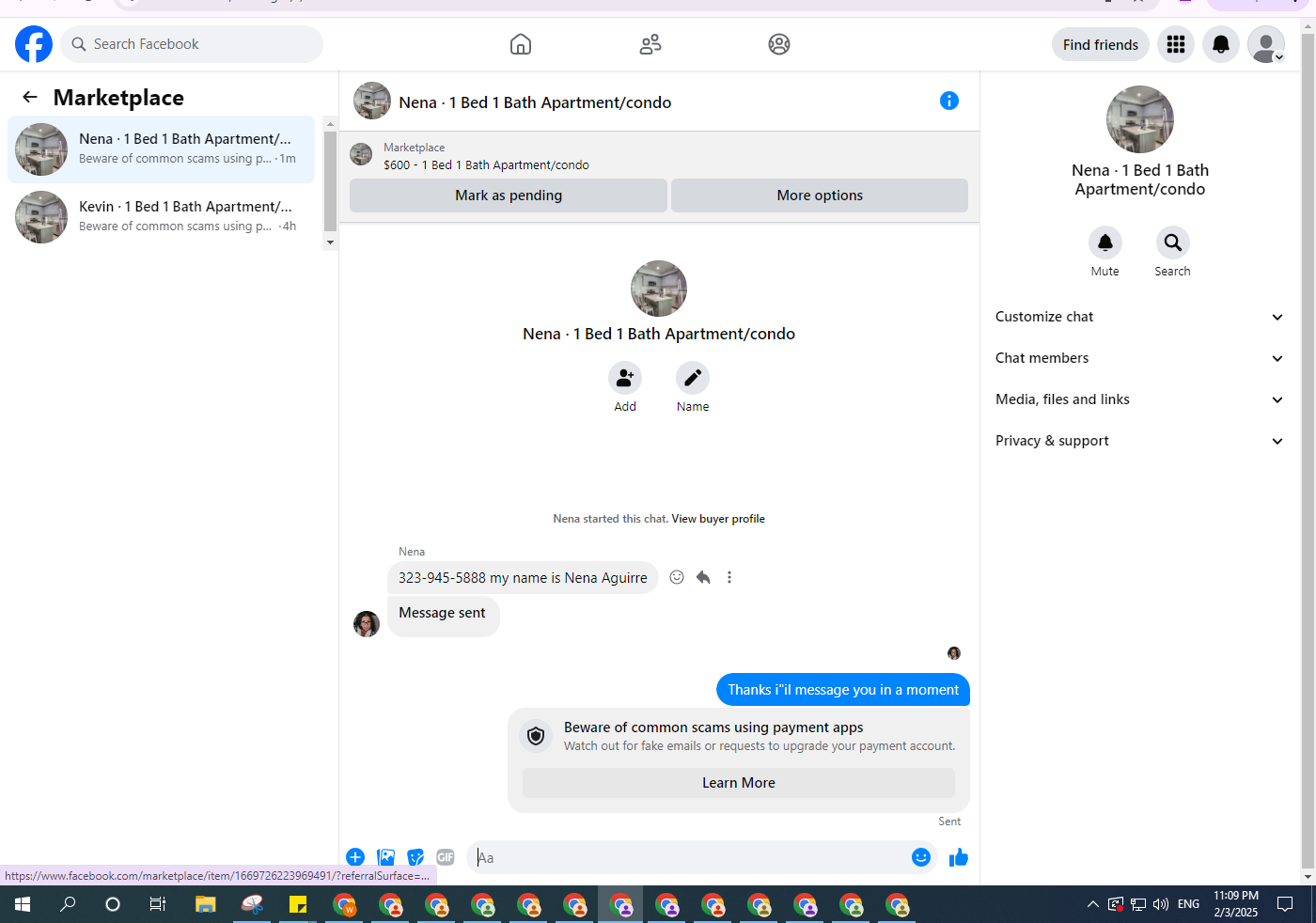Add people to the chat
The height and width of the screenshot is (923, 1316).
tap(625, 378)
